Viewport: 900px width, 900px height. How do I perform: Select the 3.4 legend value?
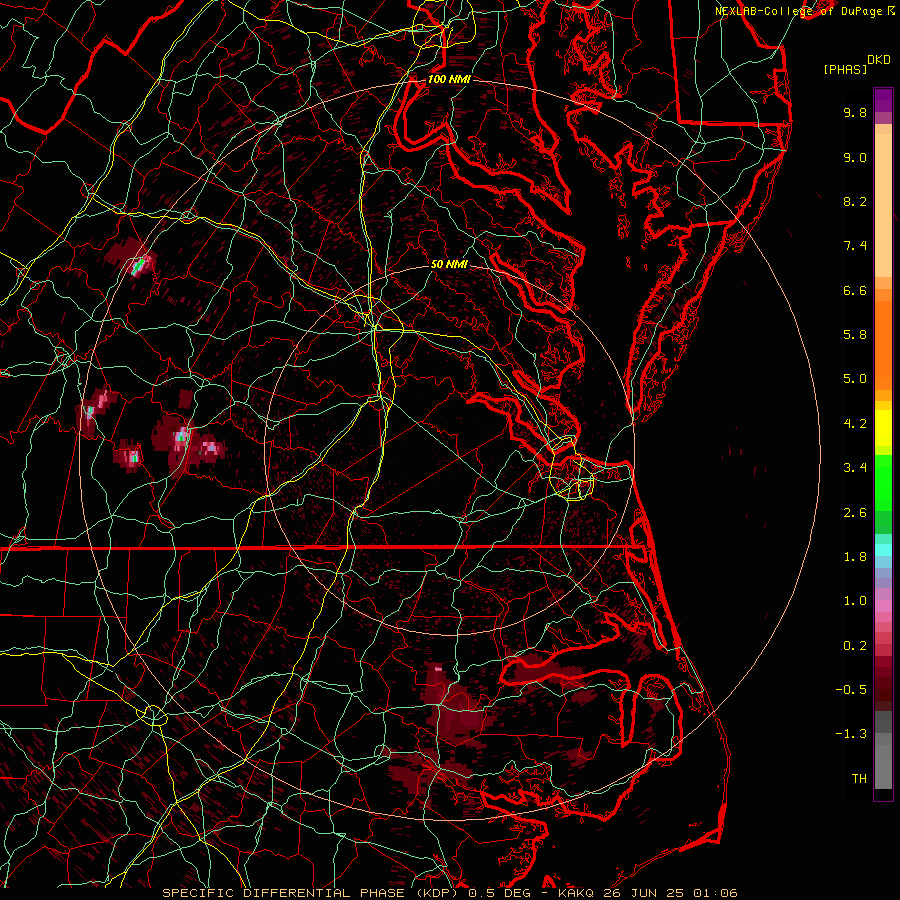coord(855,468)
